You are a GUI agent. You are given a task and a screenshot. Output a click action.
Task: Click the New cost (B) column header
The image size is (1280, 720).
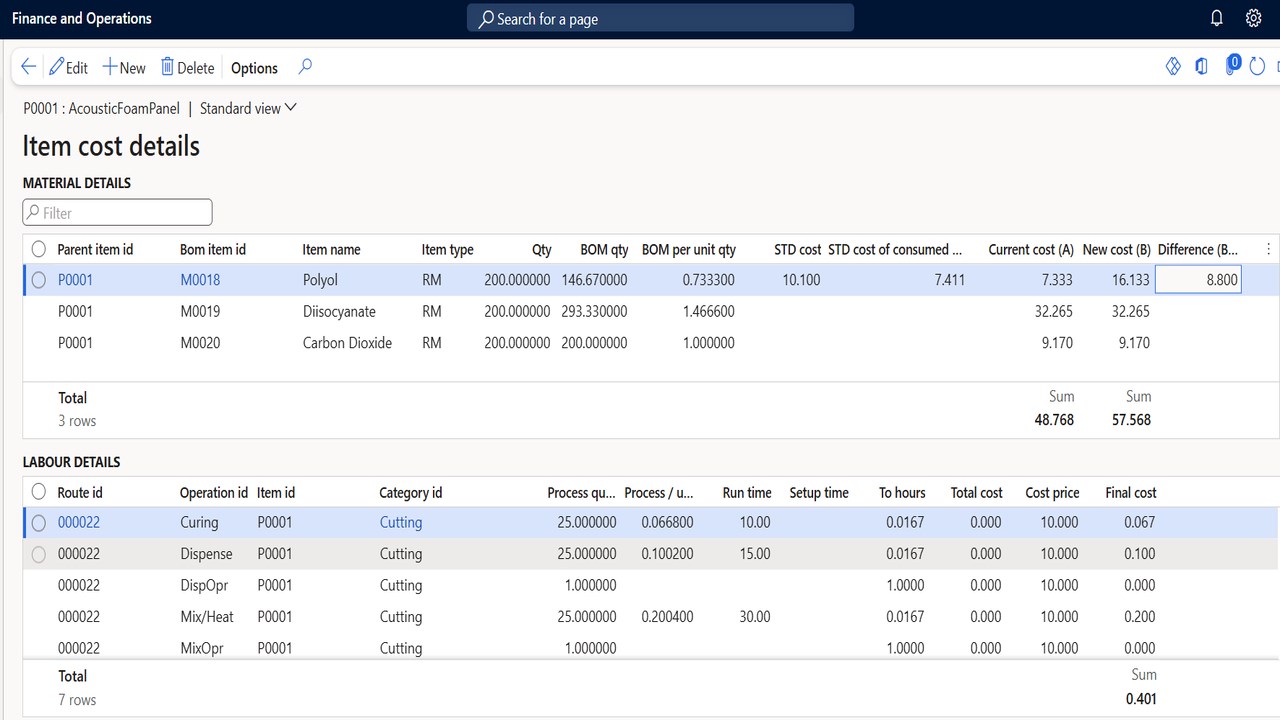click(1116, 249)
